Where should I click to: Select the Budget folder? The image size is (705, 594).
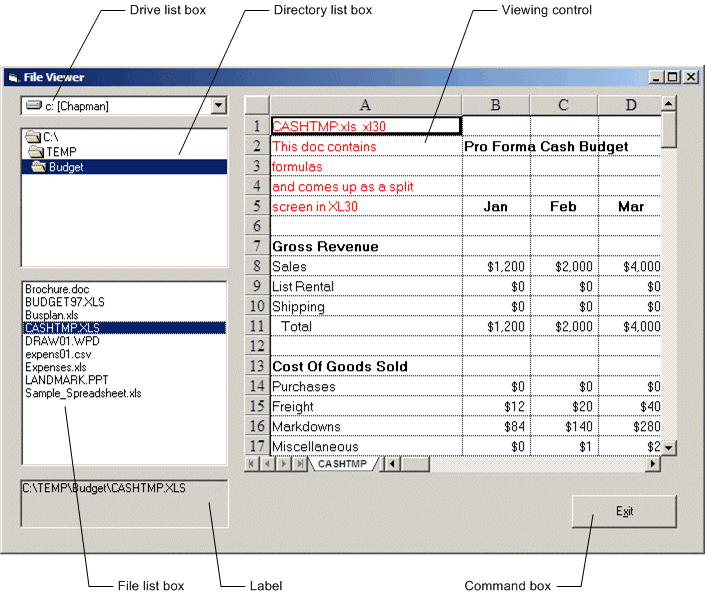pos(65,167)
